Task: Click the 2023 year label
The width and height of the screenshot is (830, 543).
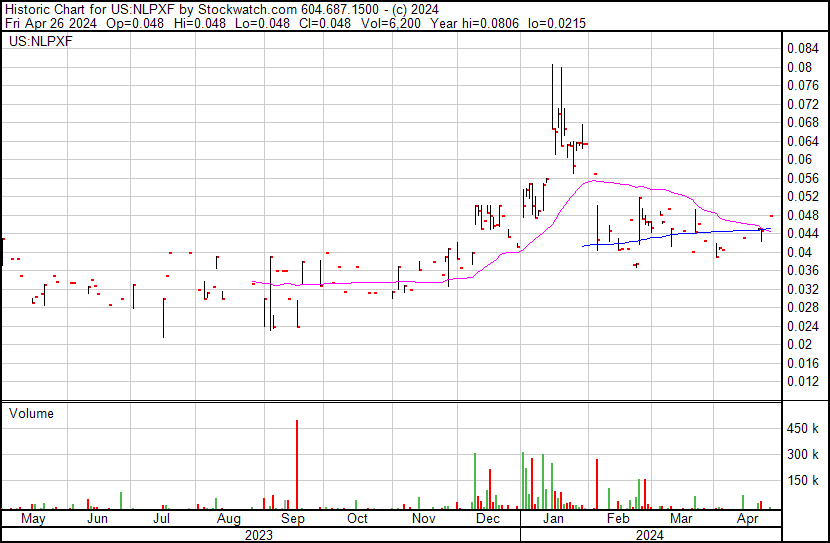Action: pos(259,535)
